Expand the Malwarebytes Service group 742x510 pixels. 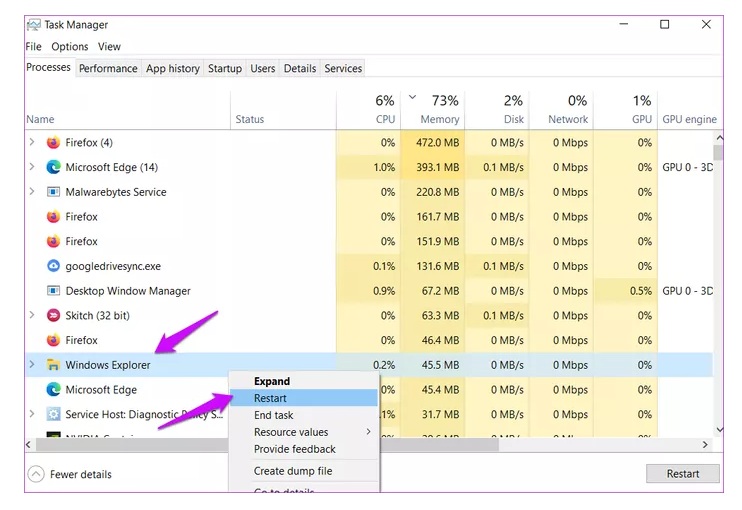click(x=32, y=192)
